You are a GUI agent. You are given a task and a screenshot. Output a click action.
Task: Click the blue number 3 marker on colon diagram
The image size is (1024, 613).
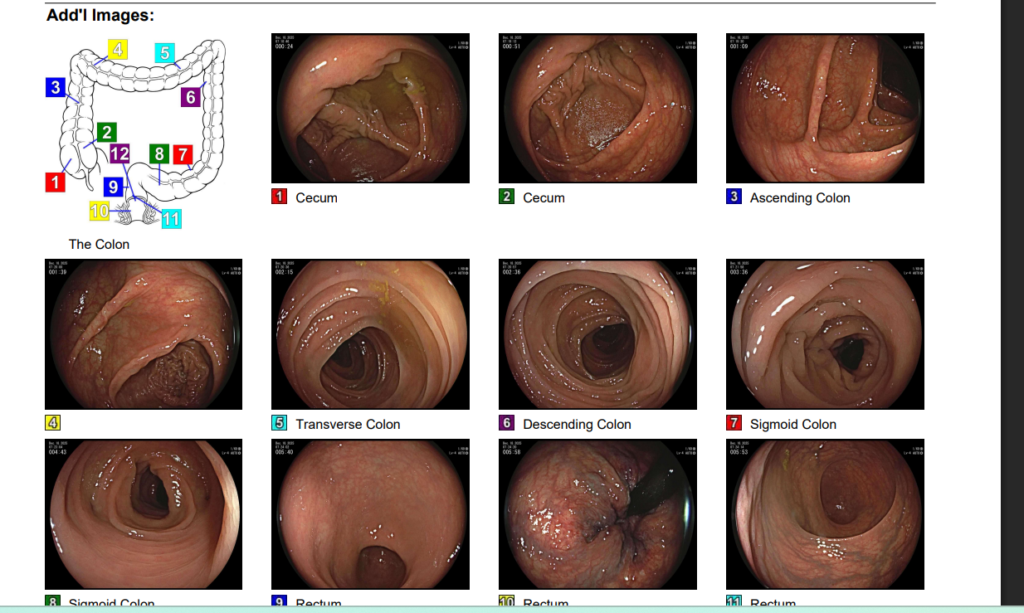point(56,87)
